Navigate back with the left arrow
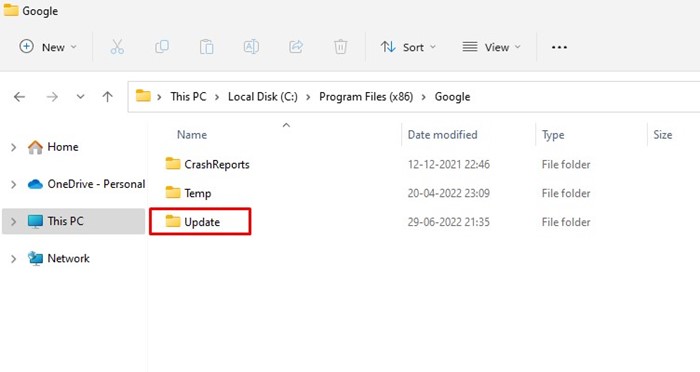 19,96
